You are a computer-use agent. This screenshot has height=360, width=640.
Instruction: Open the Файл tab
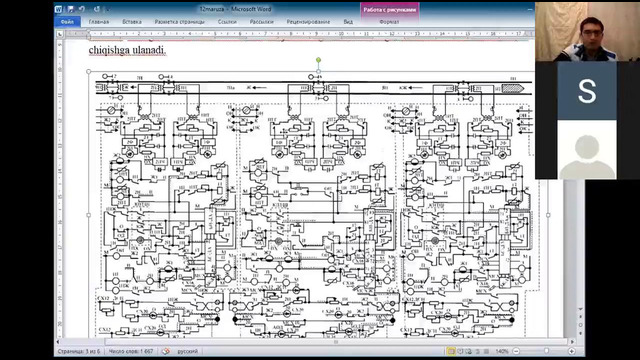coord(67,22)
